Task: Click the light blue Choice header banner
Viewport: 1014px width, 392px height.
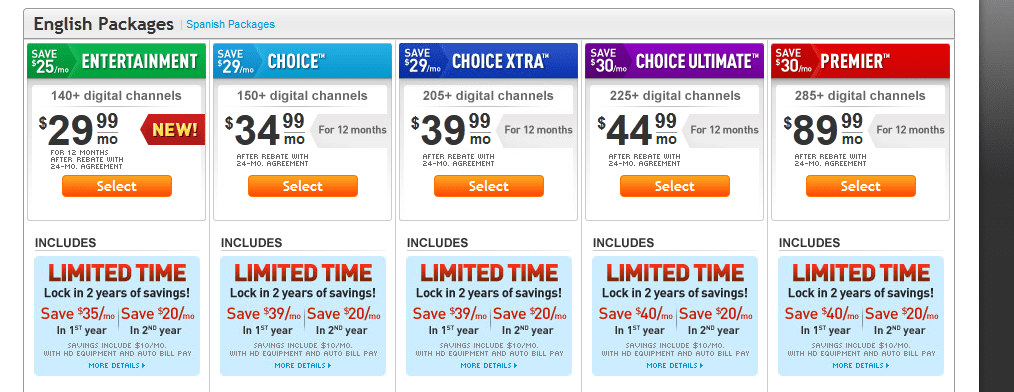Action: (x=303, y=61)
